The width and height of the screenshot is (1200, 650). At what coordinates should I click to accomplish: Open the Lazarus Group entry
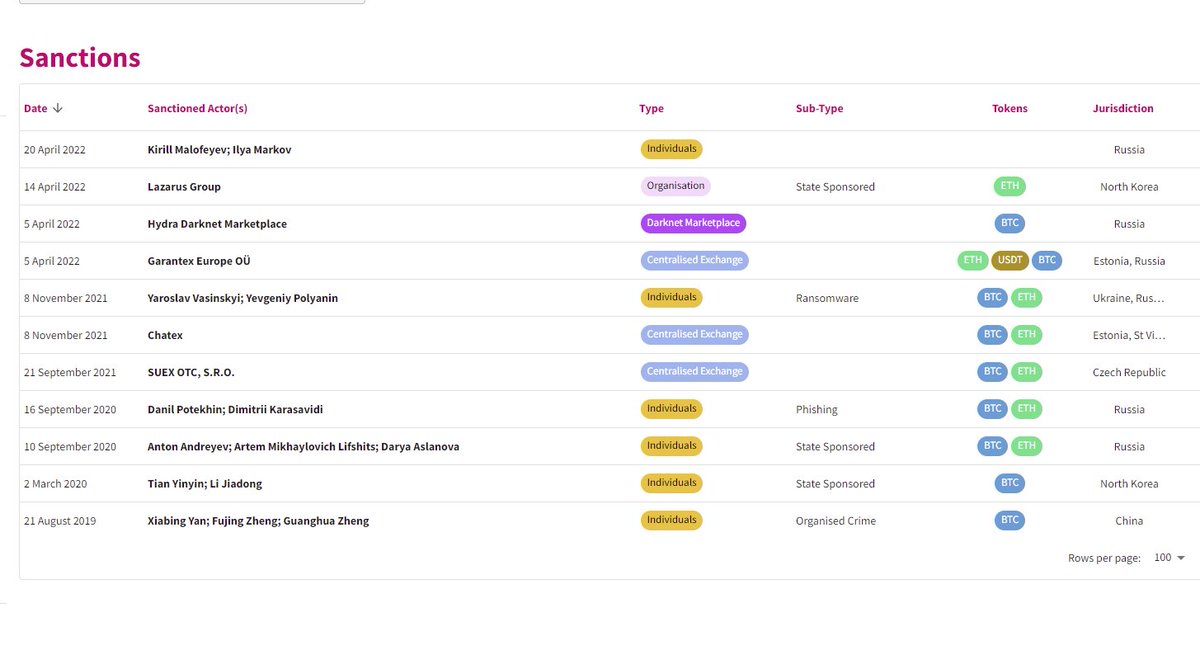tap(184, 187)
